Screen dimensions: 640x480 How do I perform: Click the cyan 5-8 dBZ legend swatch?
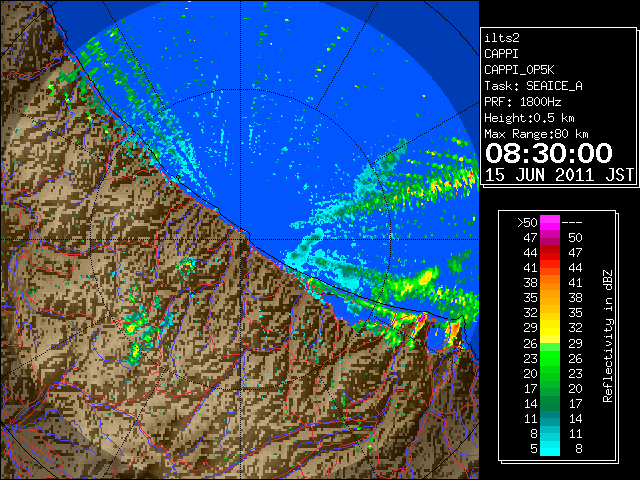[550, 448]
